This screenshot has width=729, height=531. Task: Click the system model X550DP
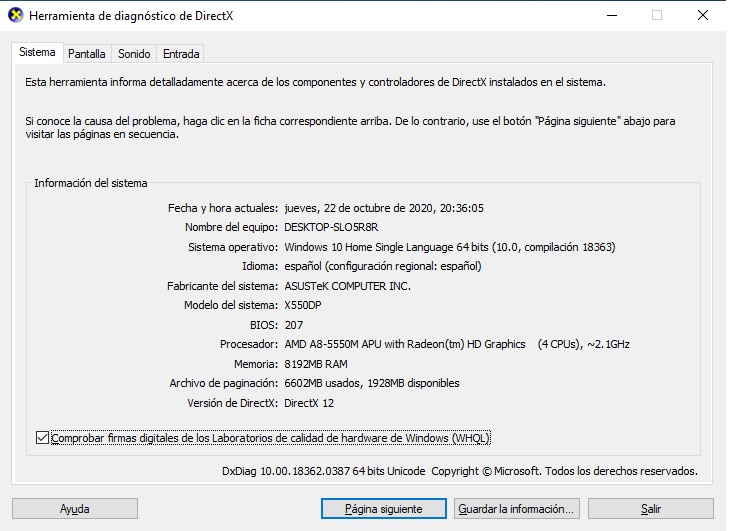(303, 305)
